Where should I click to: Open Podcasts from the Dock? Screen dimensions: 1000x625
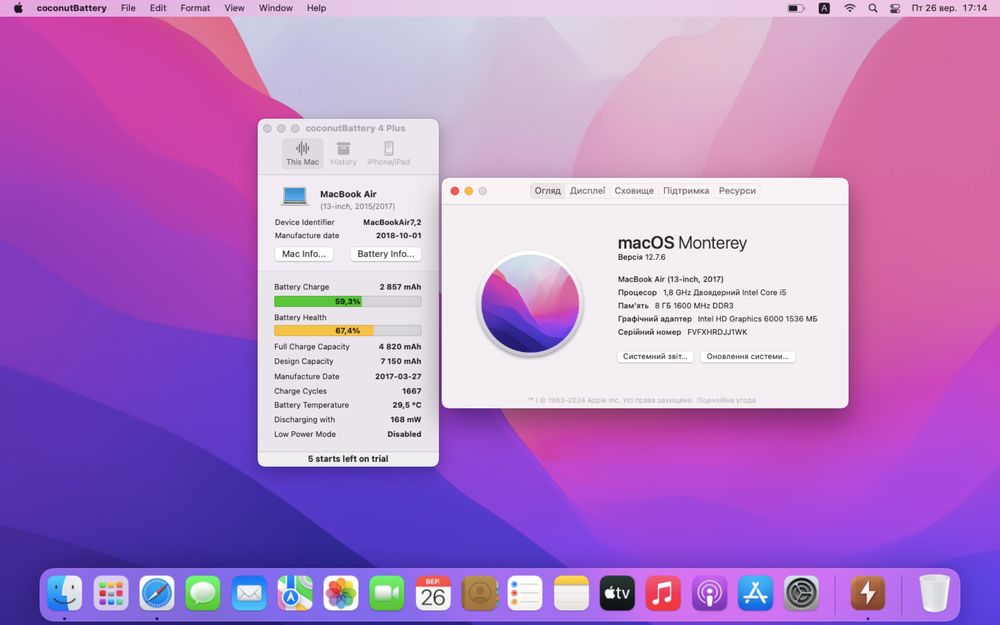(x=709, y=593)
